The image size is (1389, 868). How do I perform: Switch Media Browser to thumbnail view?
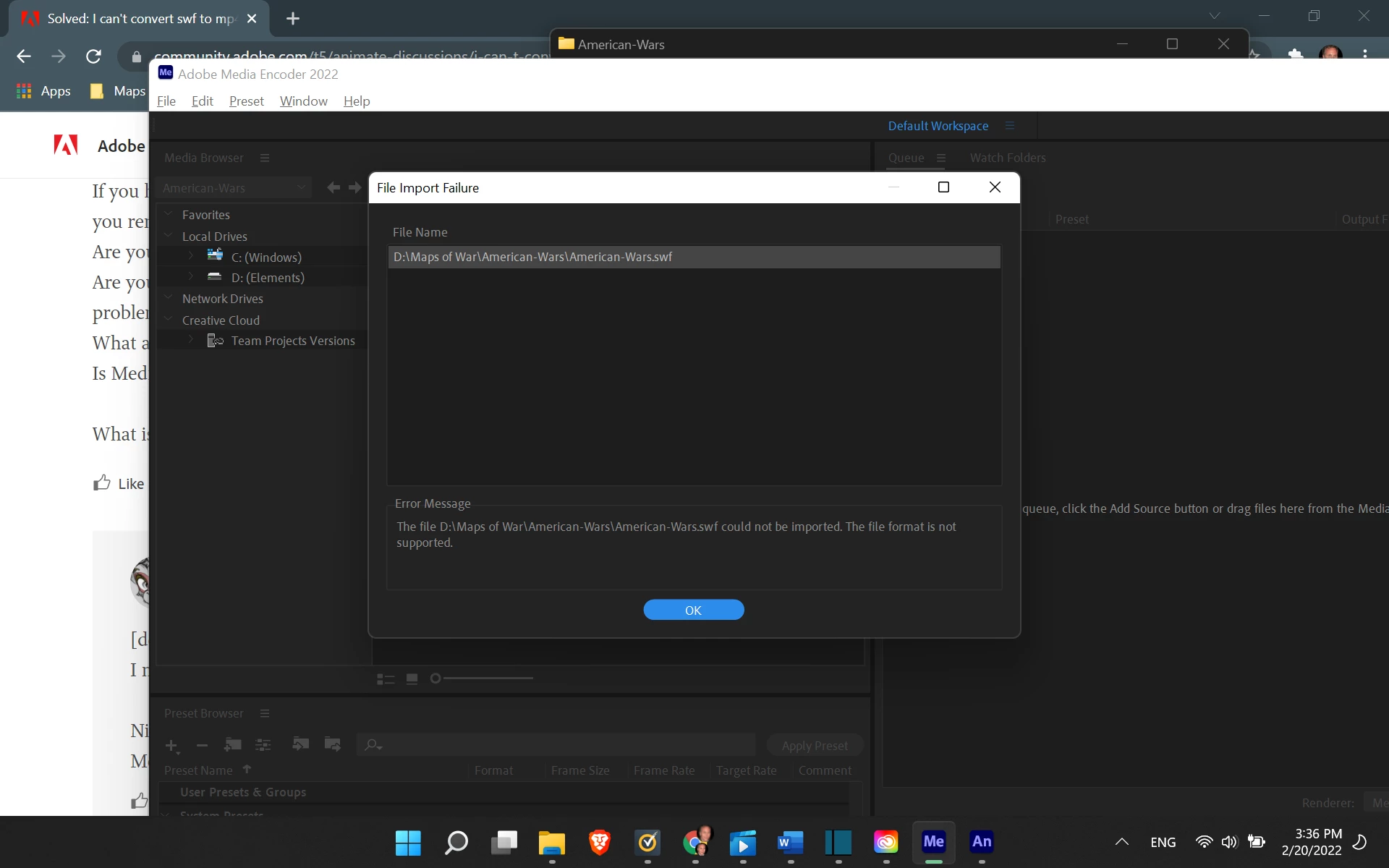(412, 678)
